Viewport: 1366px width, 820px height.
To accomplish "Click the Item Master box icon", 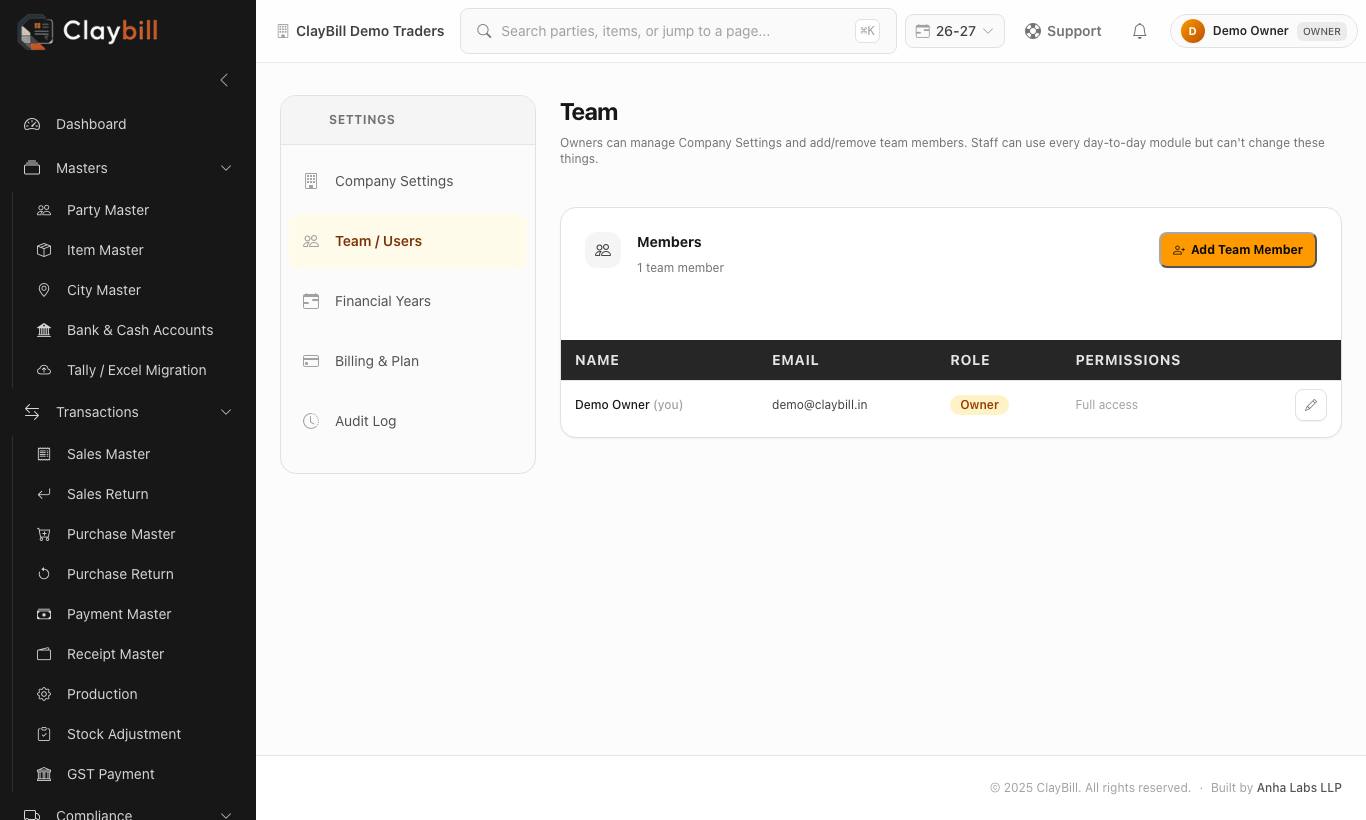I will [44, 250].
